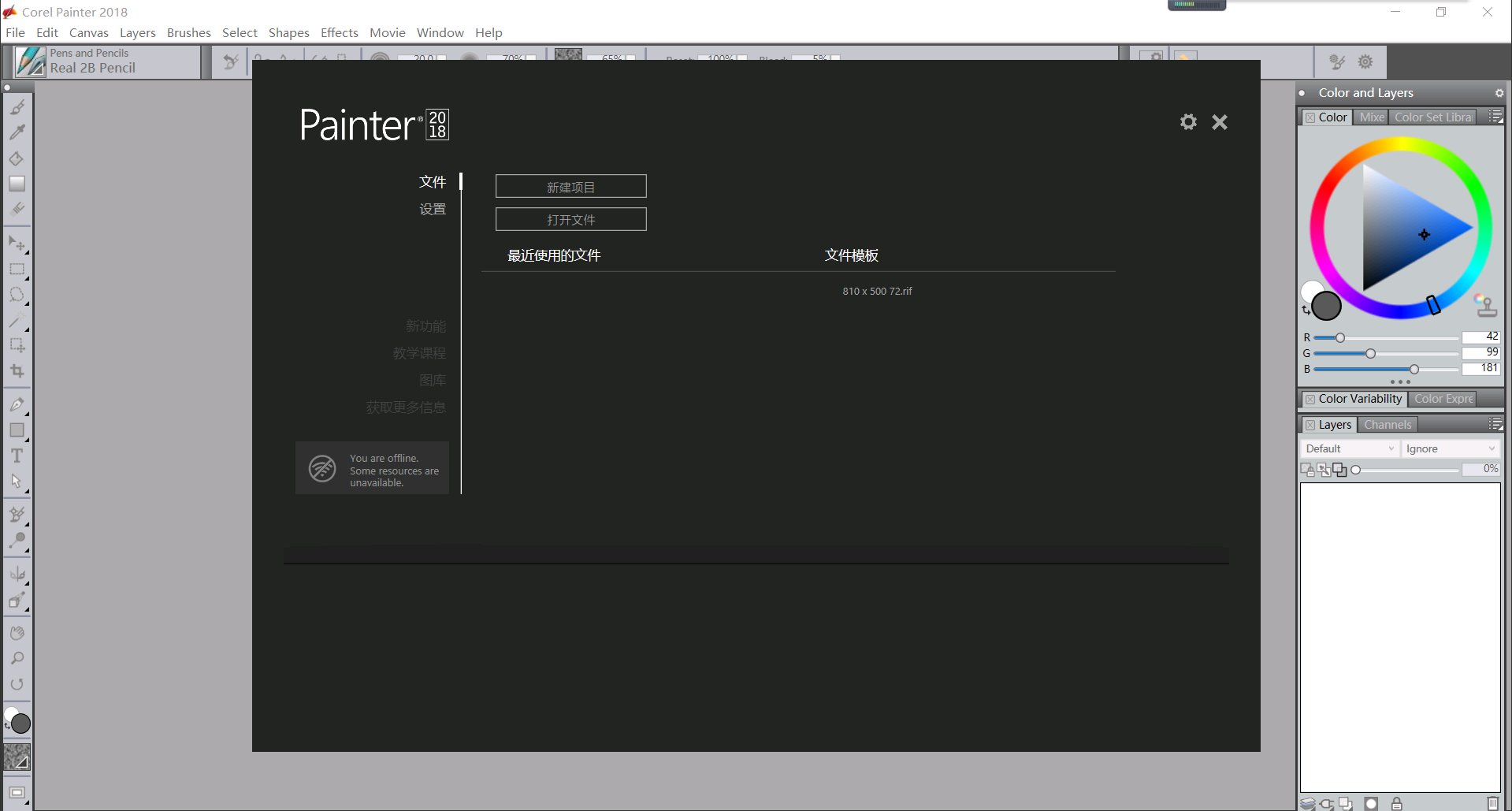Select the Cloner tool
The height and width of the screenshot is (811, 1512).
[x=17, y=515]
